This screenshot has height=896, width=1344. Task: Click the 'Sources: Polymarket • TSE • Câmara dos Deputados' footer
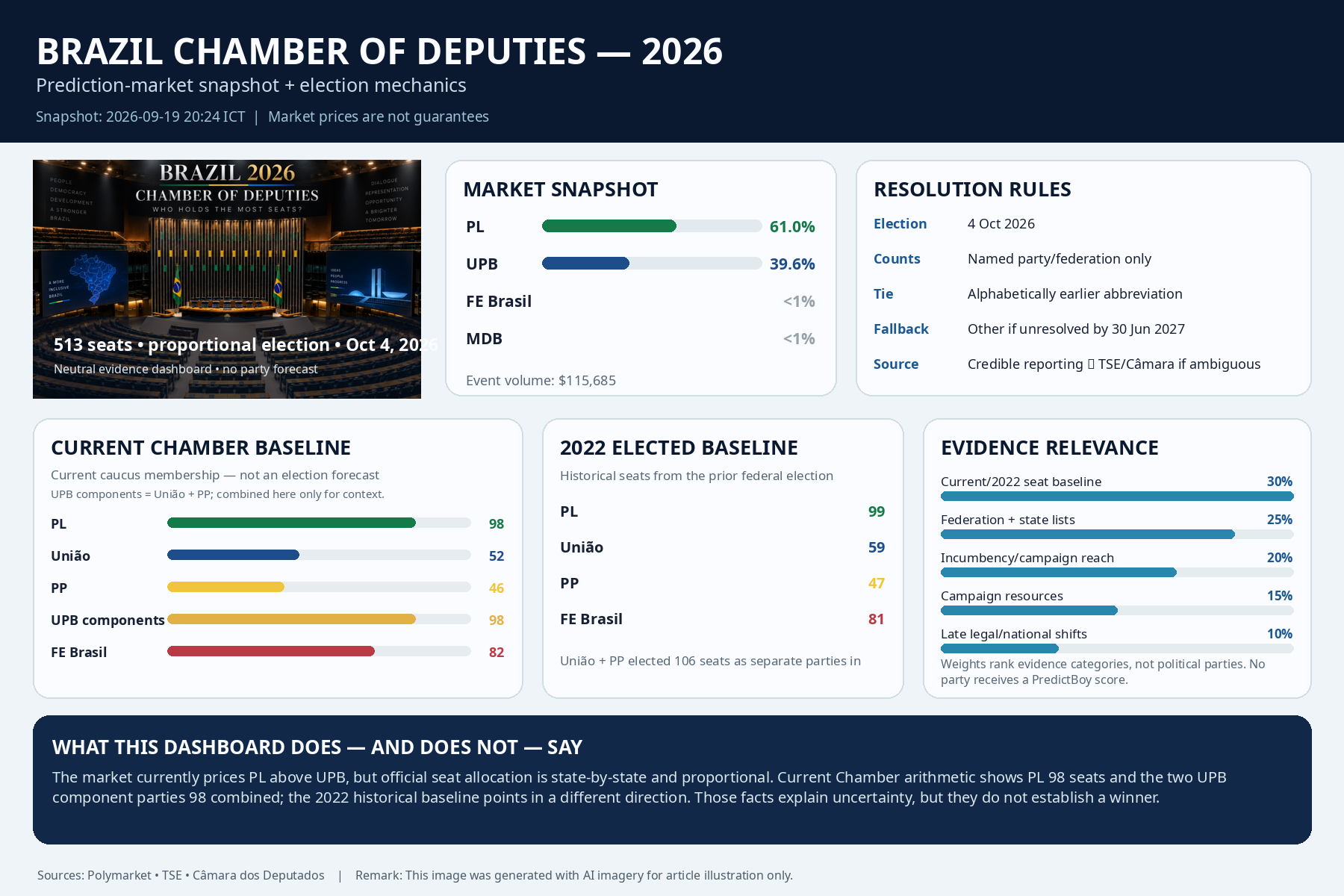(x=181, y=875)
